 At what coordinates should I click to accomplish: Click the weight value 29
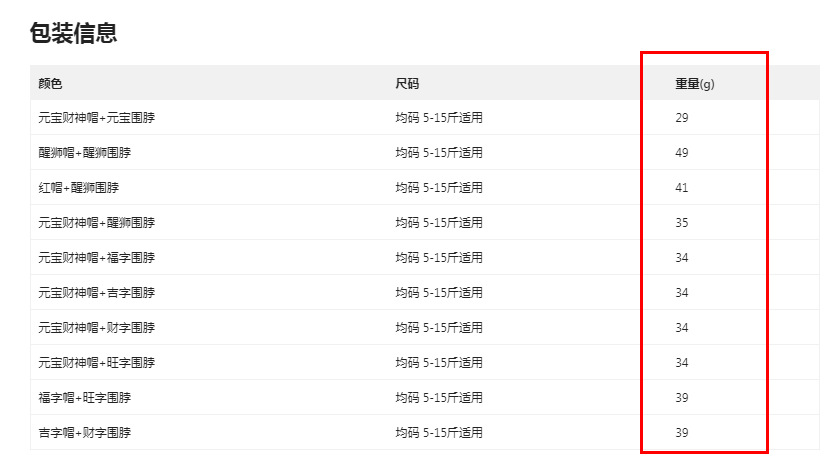tap(682, 118)
